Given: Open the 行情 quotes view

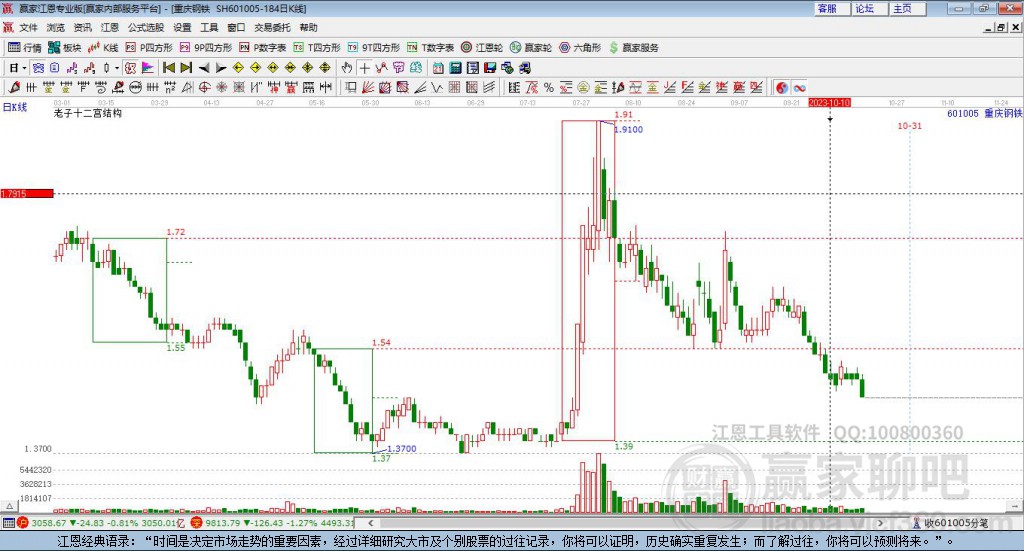Looking at the screenshot, I should [x=24, y=48].
